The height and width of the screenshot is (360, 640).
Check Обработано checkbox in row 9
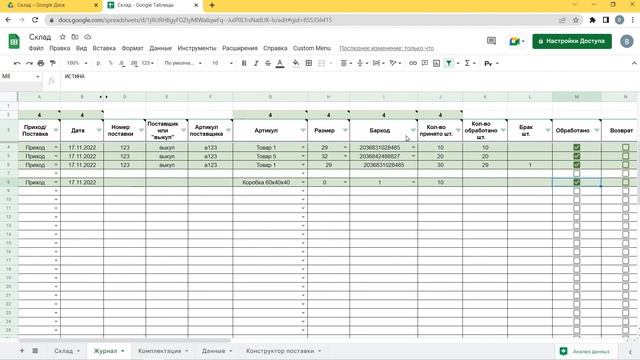tap(577, 191)
